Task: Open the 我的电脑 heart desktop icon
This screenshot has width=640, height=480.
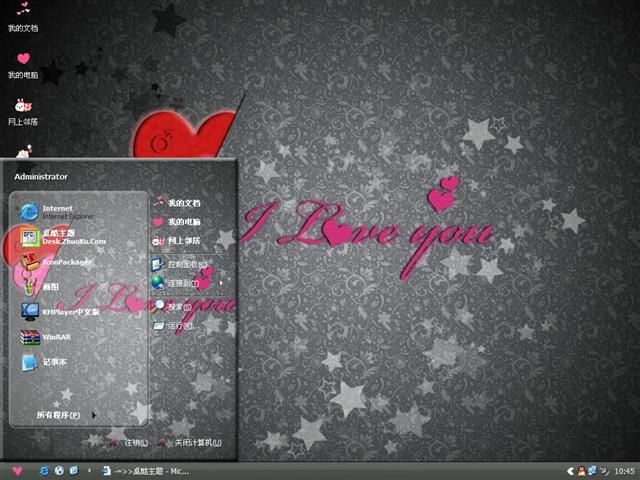Action: pyautogui.click(x=23, y=65)
